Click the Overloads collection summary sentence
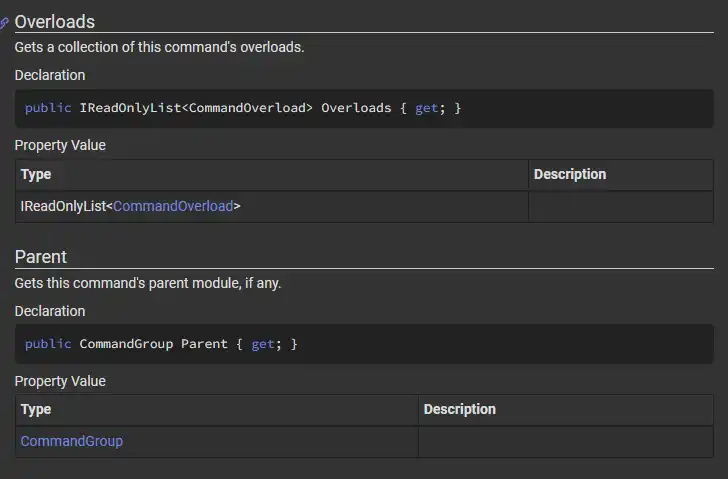This screenshot has width=728, height=479. tap(159, 47)
